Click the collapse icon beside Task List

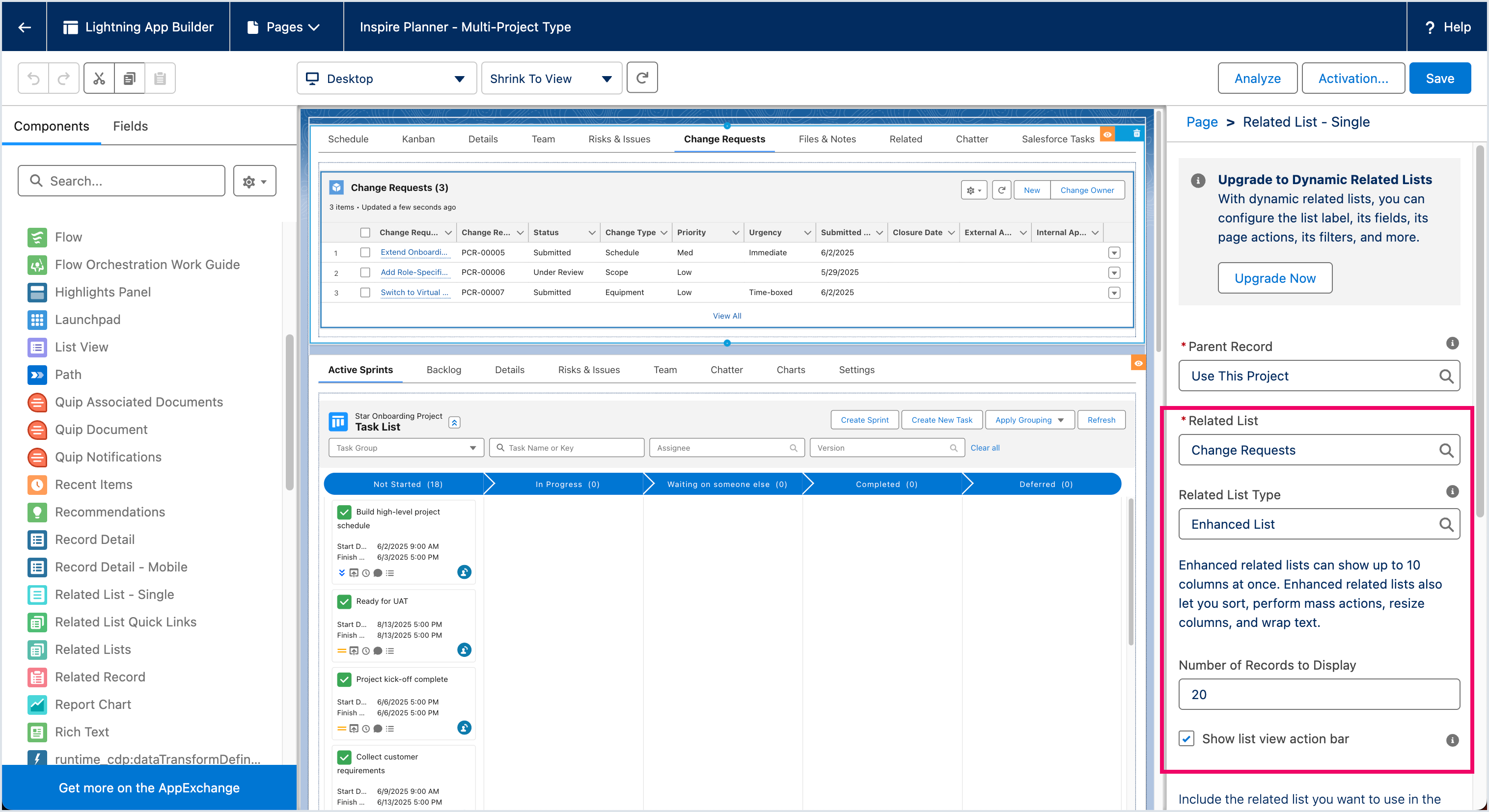[454, 423]
